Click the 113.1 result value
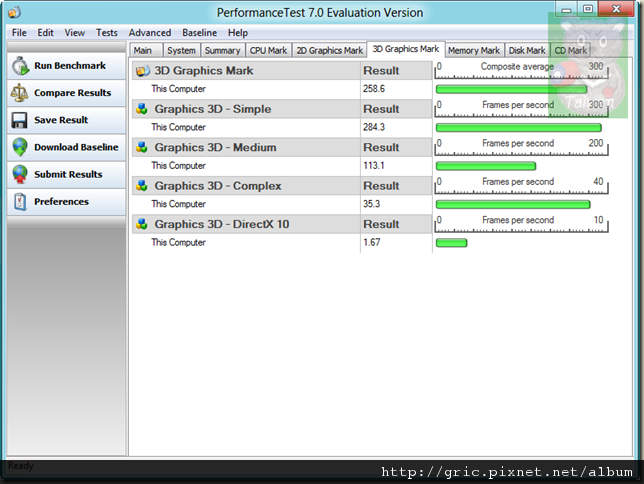This screenshot has width=644, height=484. tap(373, 166)
